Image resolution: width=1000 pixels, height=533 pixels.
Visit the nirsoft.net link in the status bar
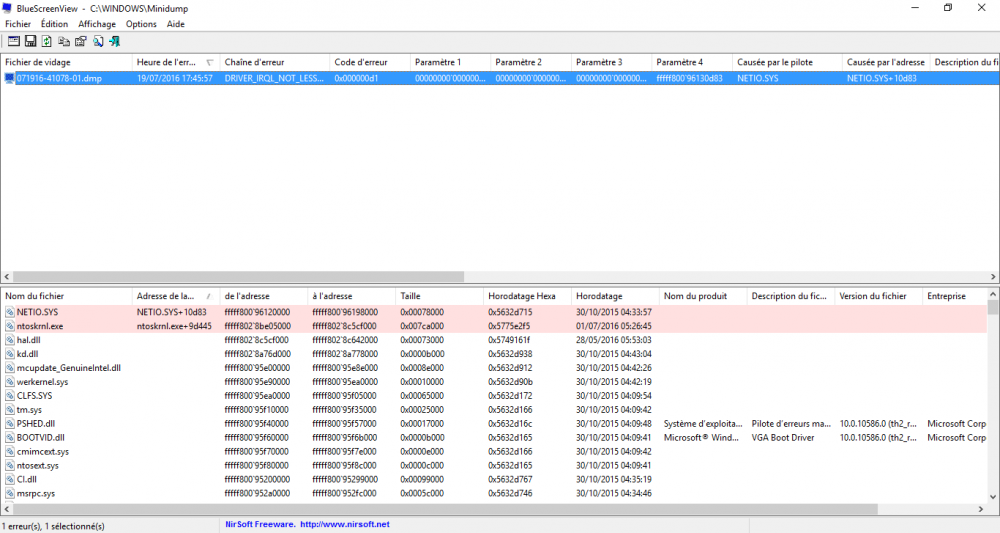(x=343, y=524)
